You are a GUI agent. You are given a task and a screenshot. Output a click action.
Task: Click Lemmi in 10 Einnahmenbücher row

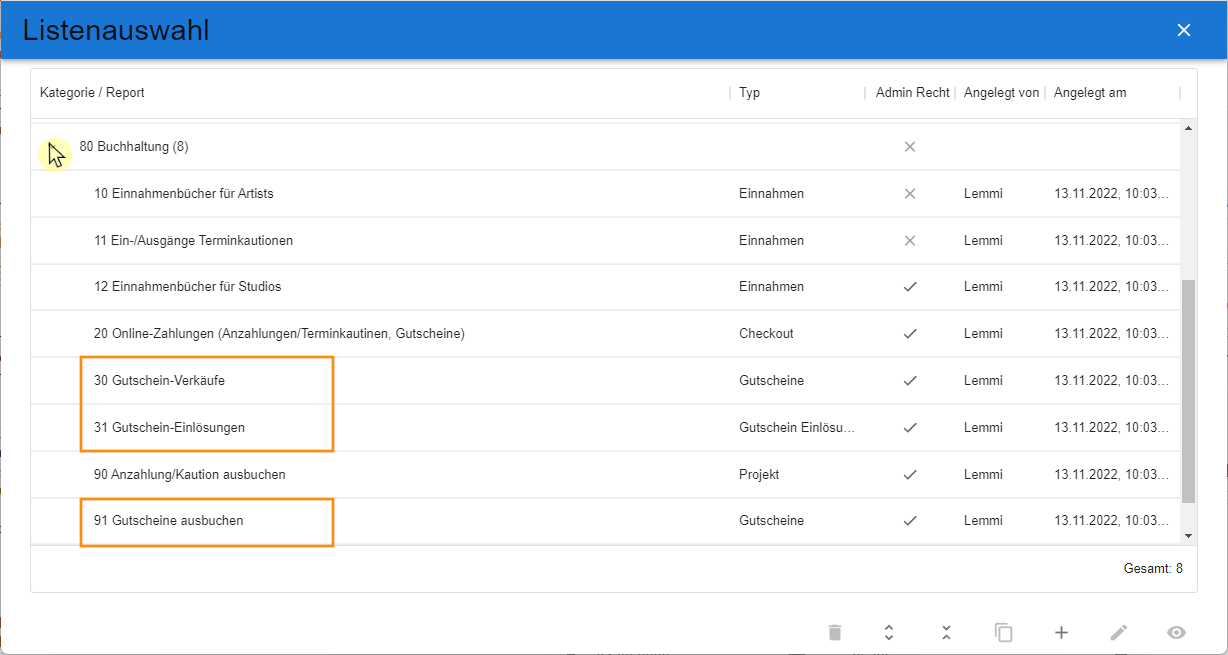point(983,193)
